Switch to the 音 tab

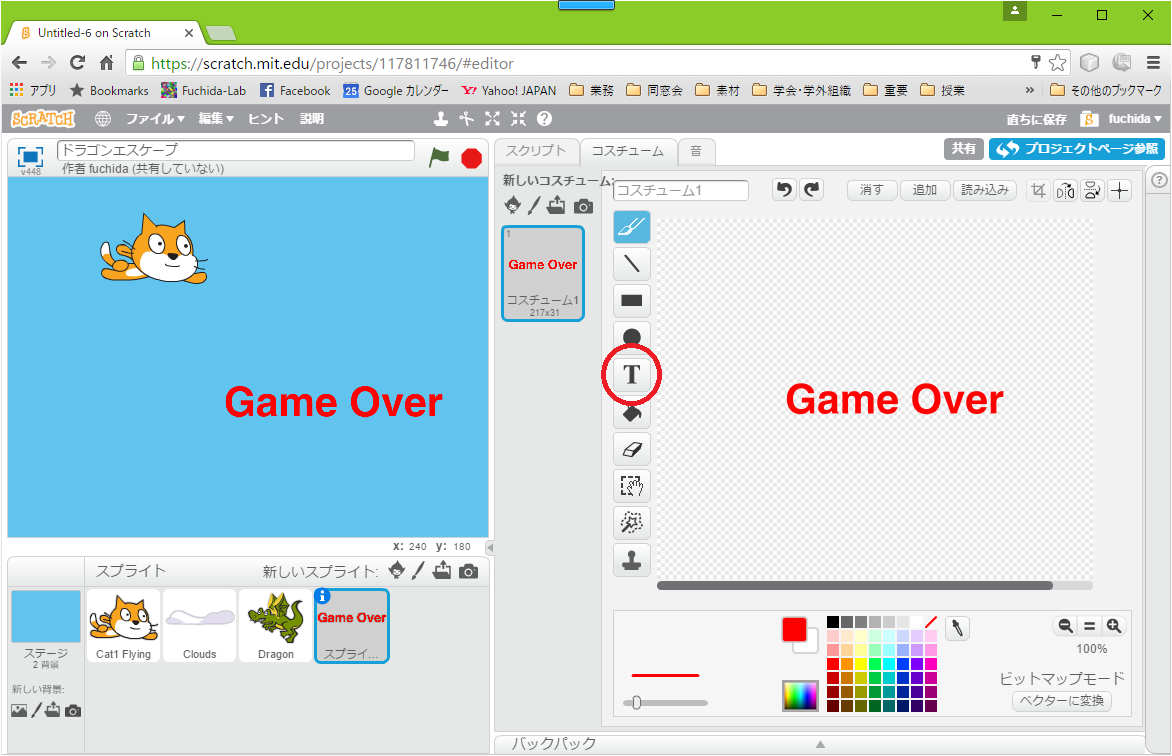pyautogui.click(x=695, y=151)
